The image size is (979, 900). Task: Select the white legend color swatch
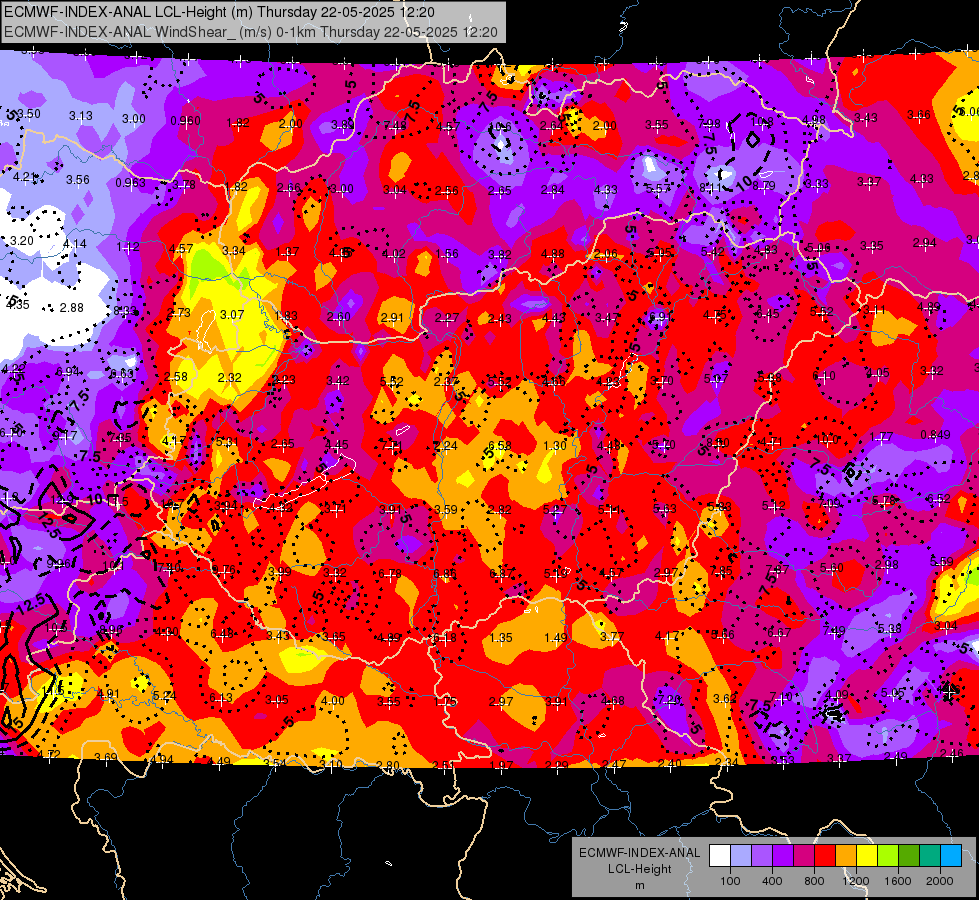click(x=720, y=855)
